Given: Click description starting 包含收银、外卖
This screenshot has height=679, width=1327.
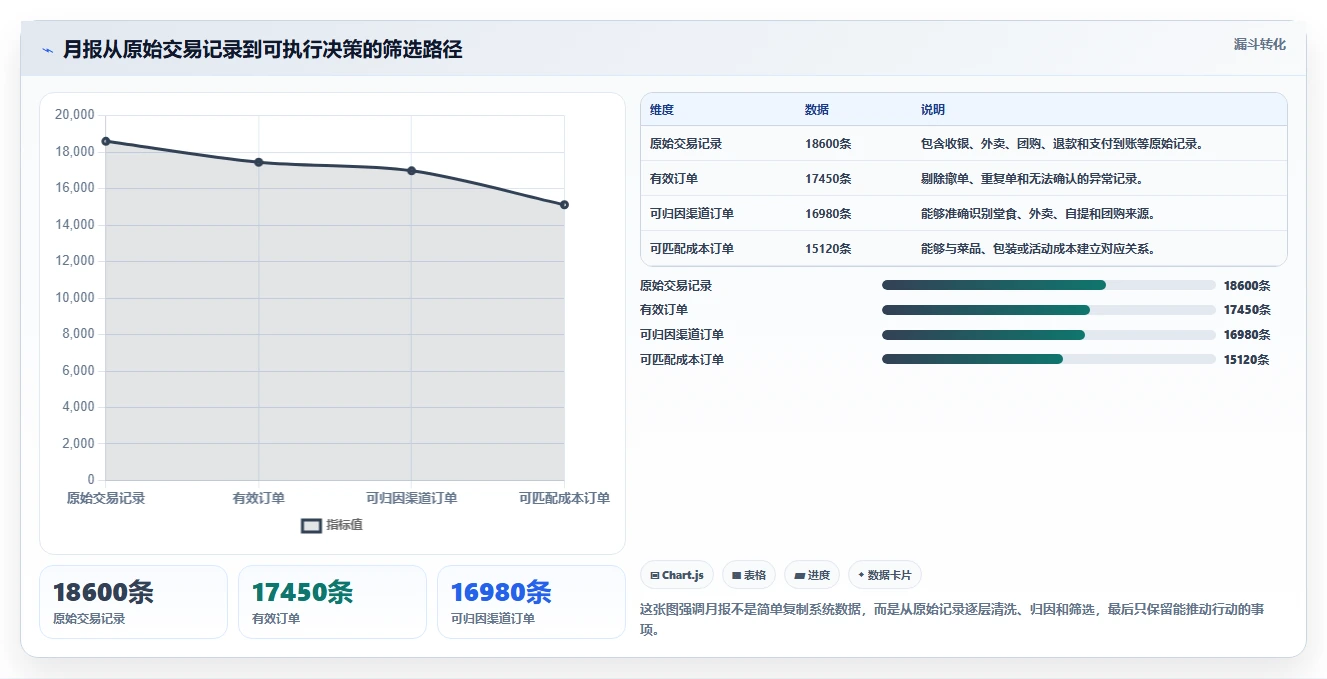Looking at the screenshot, I should point(1063,144).
